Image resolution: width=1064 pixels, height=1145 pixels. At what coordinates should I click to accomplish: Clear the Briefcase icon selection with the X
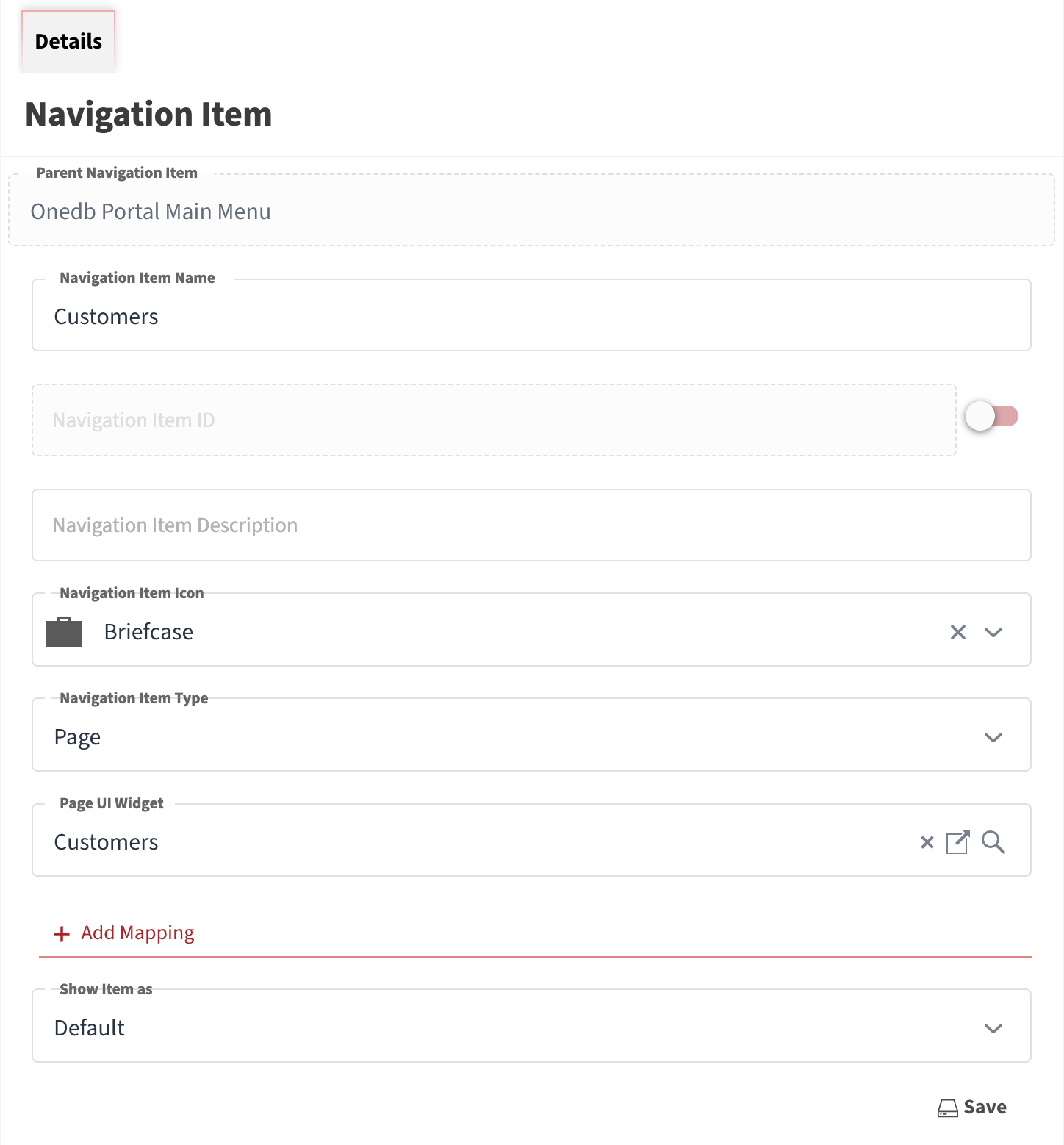tap(957, 632)
